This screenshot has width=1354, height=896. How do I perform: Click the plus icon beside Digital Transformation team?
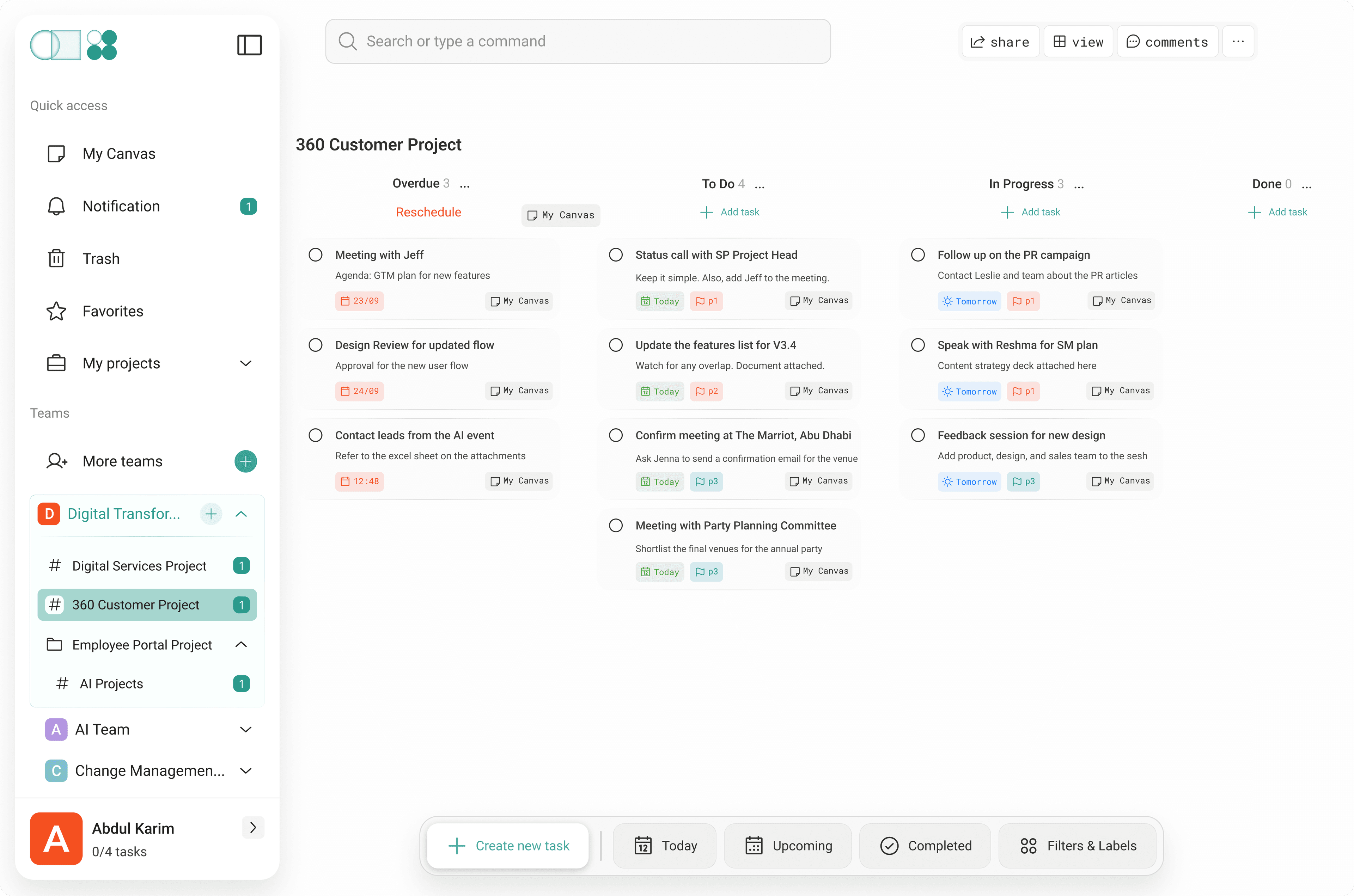point(211,514)
